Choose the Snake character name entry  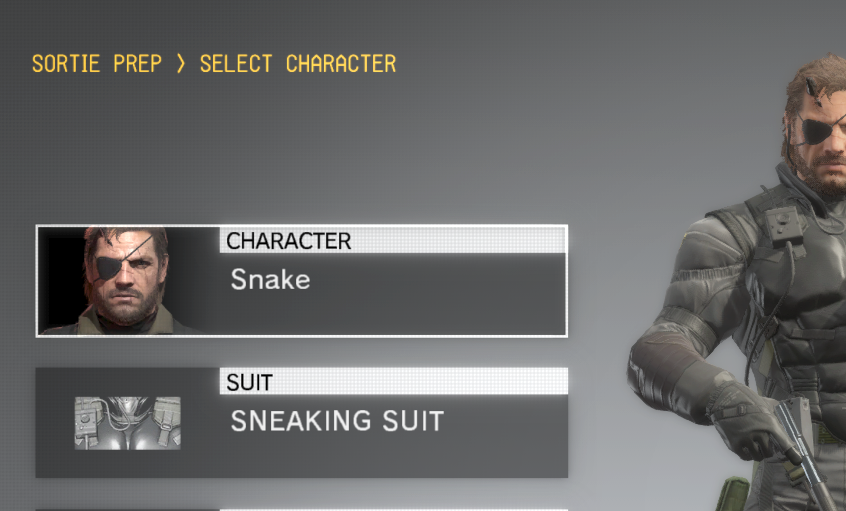click(x=270, y=280)
